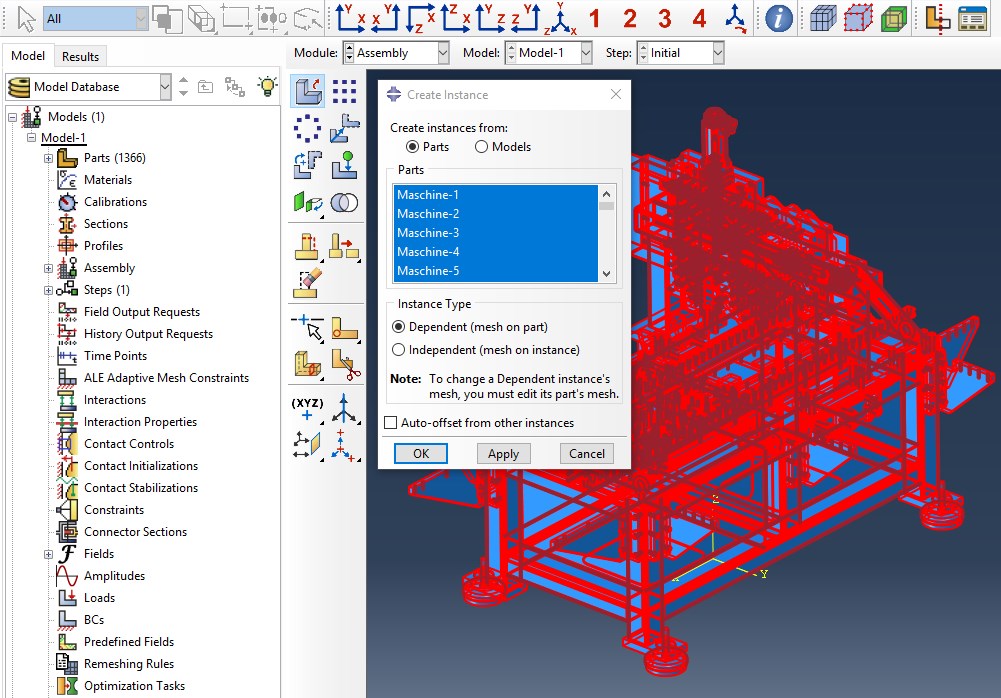Click the Rotate Instance tool icon
This screenshot has width=1001, height=698.
click(308, 165)
